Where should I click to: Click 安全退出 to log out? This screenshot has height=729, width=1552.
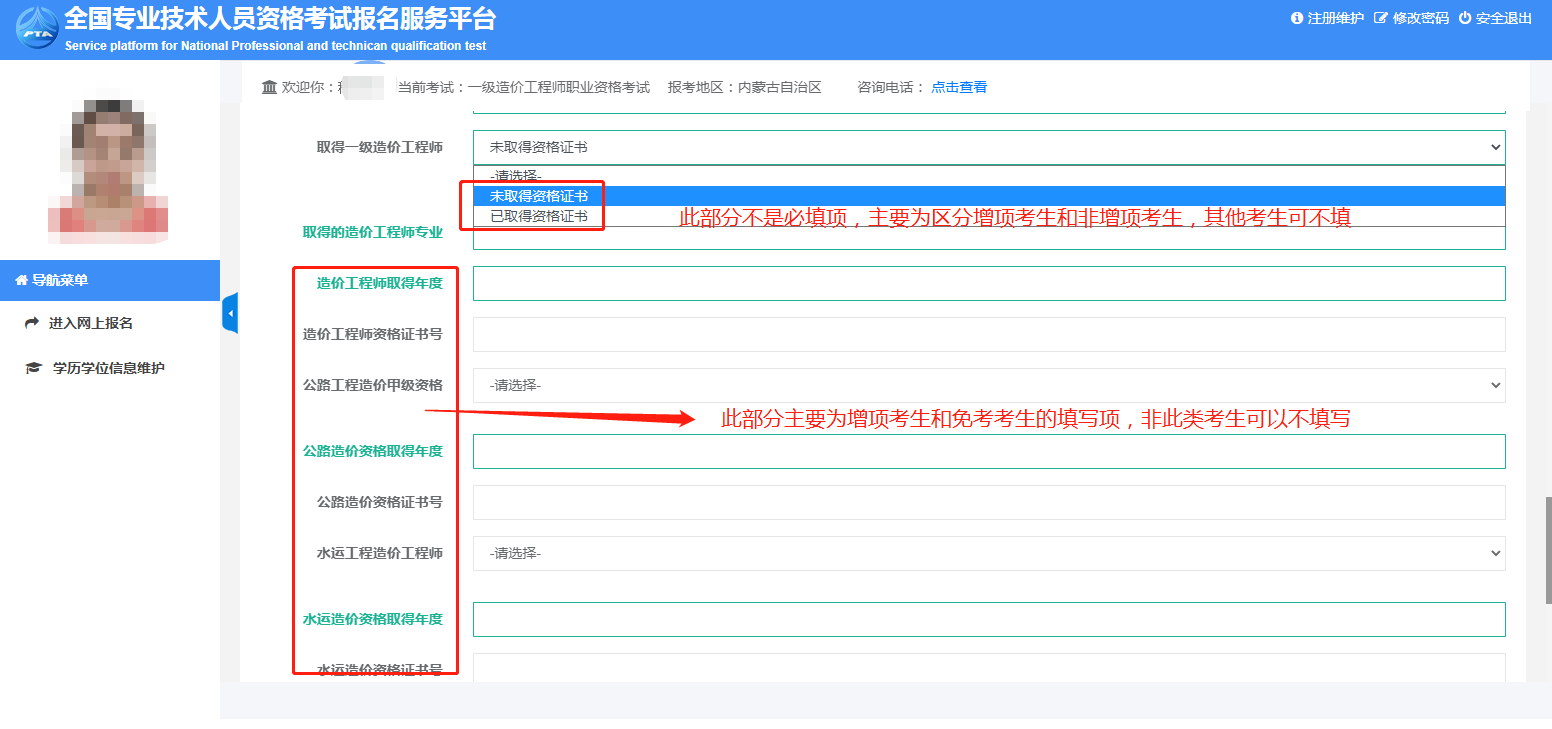[1495, 18]
